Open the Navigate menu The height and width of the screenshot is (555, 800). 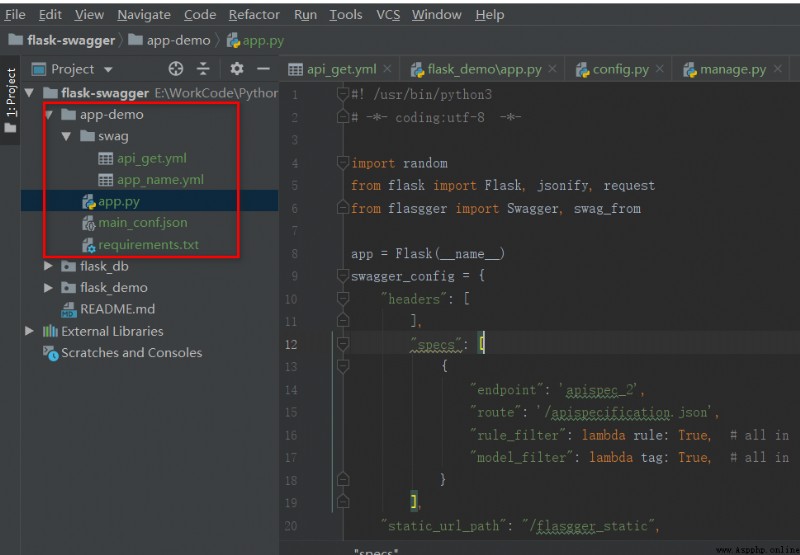144,15
